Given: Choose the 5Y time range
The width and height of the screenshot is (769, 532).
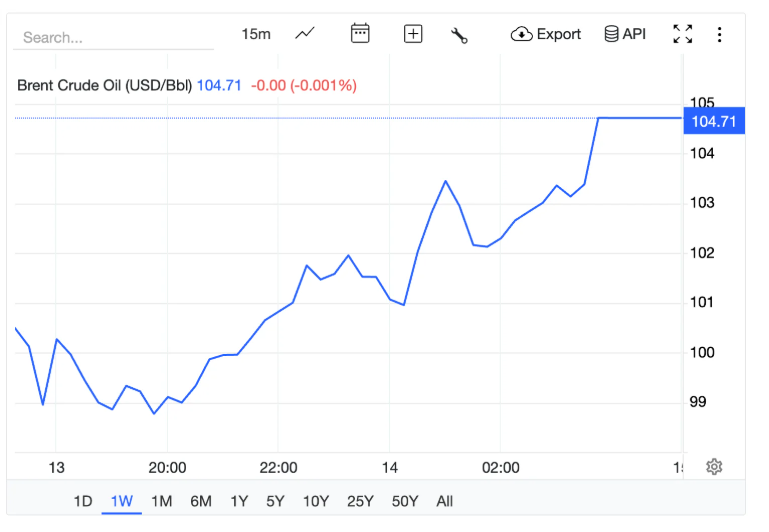Looking at the screenshot, I should 276,501.
